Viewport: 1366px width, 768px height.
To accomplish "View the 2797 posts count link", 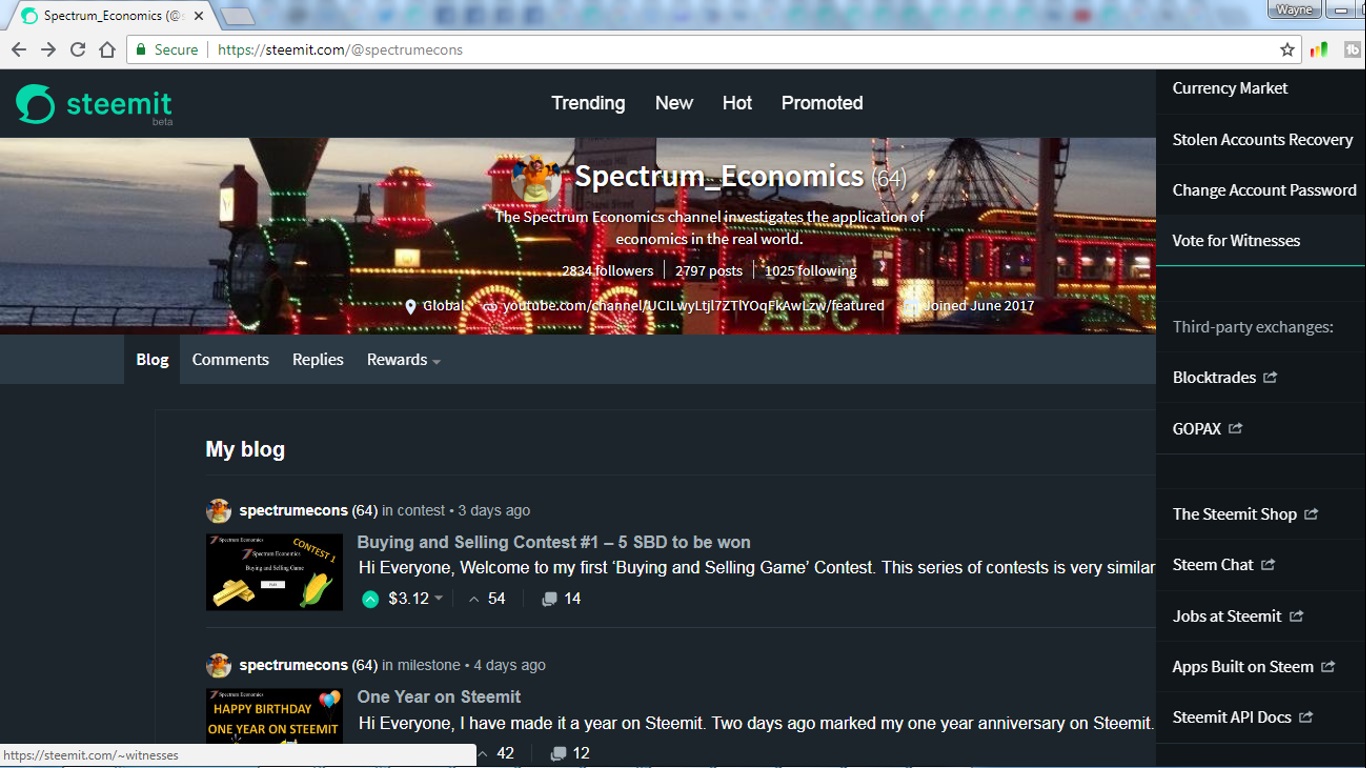I will pos(709,271).
